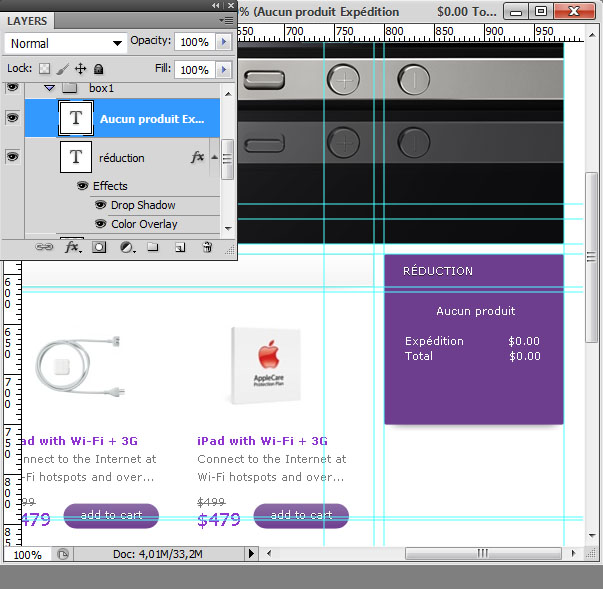Click the document horizontal scrollbar thumb
The height and width of the screenshot is (589, 603).
(483, 554)
